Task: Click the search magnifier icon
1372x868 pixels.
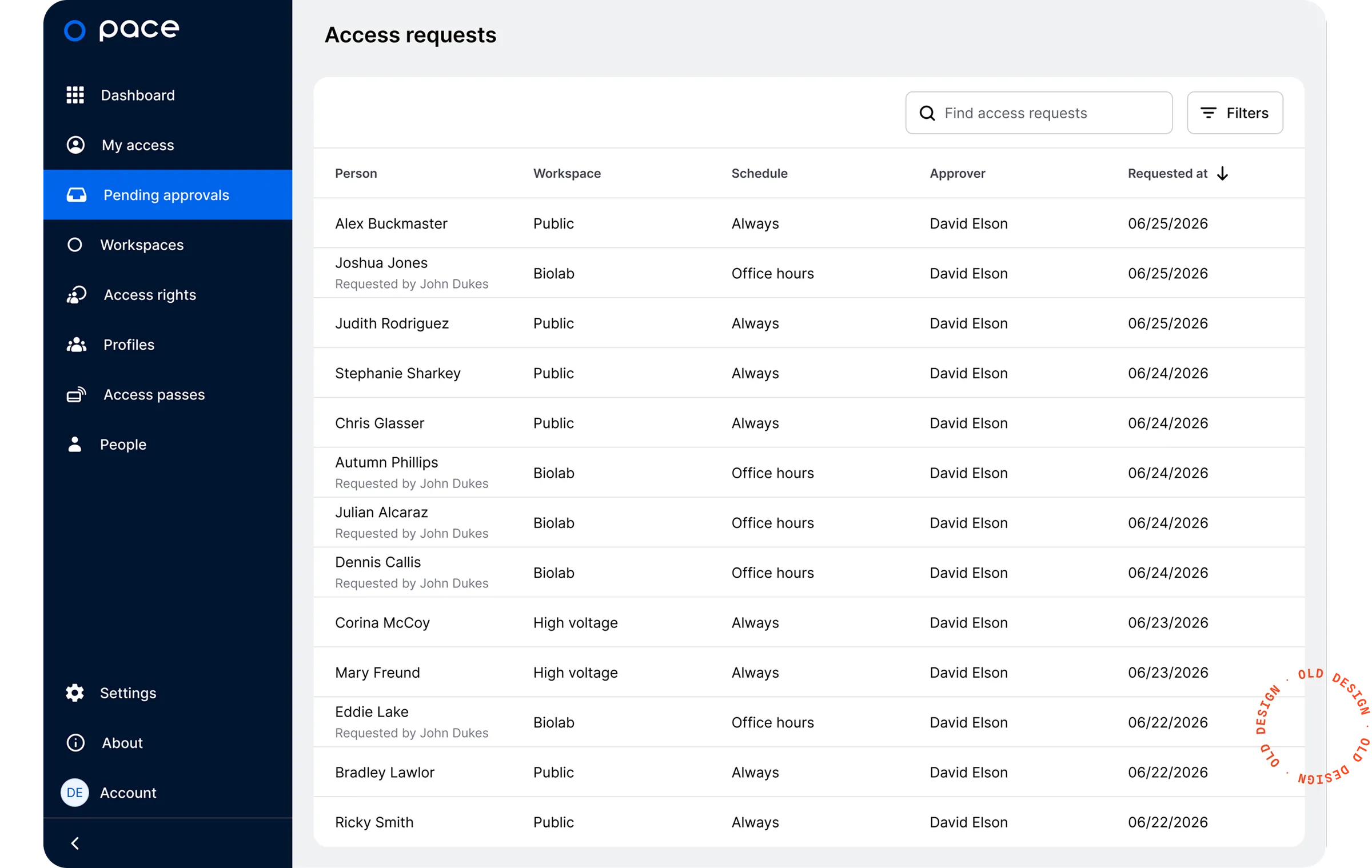Action: click(927, 113)
